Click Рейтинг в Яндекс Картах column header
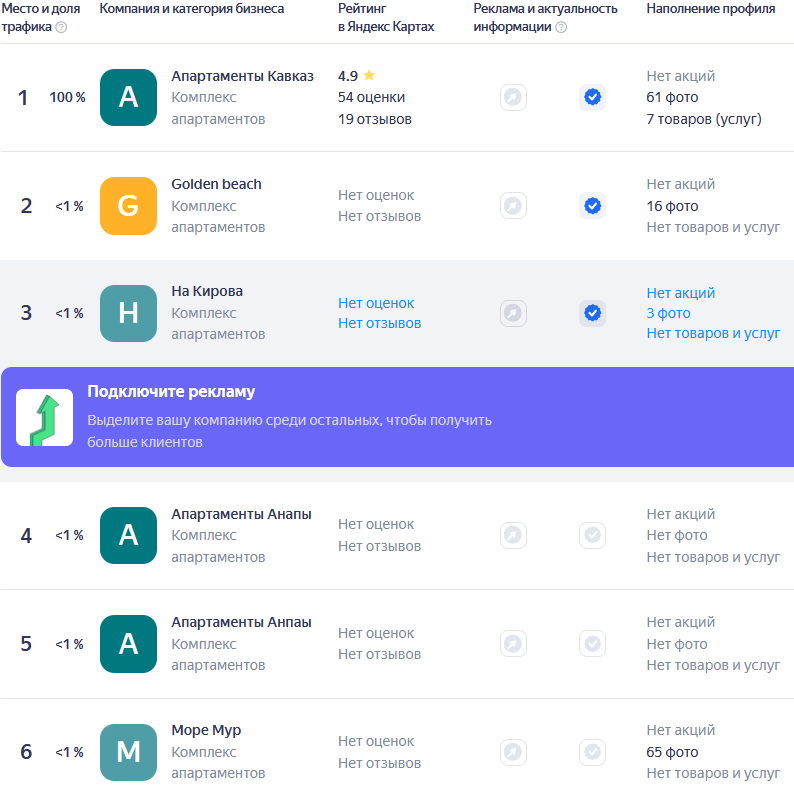This screenshot has width=794, height=800. [386, 18]
